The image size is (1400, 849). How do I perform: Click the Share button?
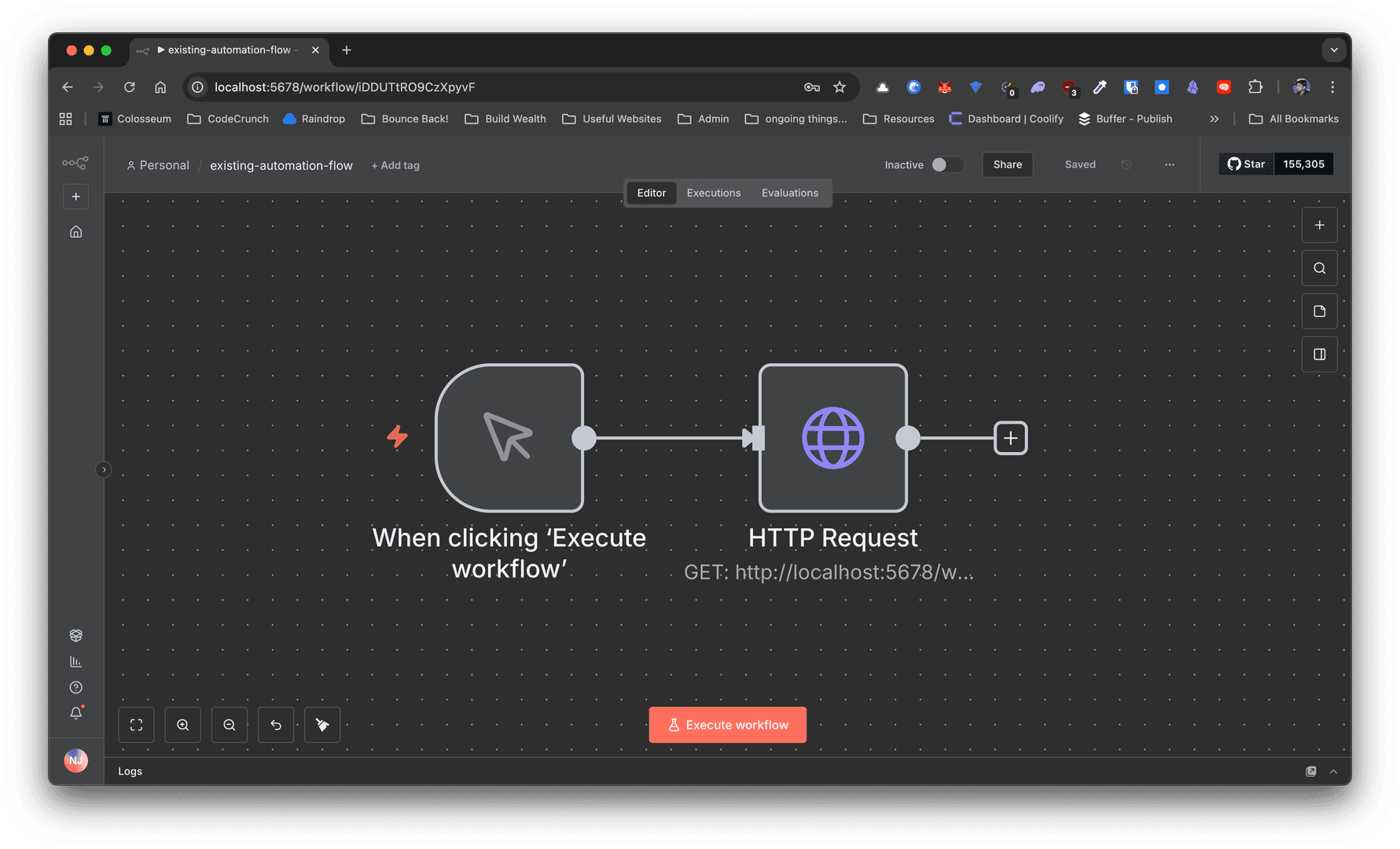[1007, 164]
